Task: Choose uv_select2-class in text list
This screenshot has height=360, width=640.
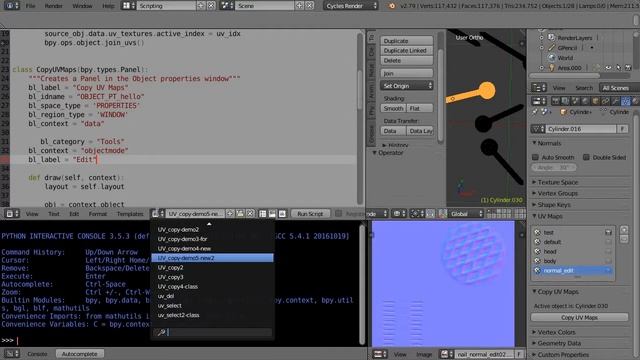Action: (212, 315)
